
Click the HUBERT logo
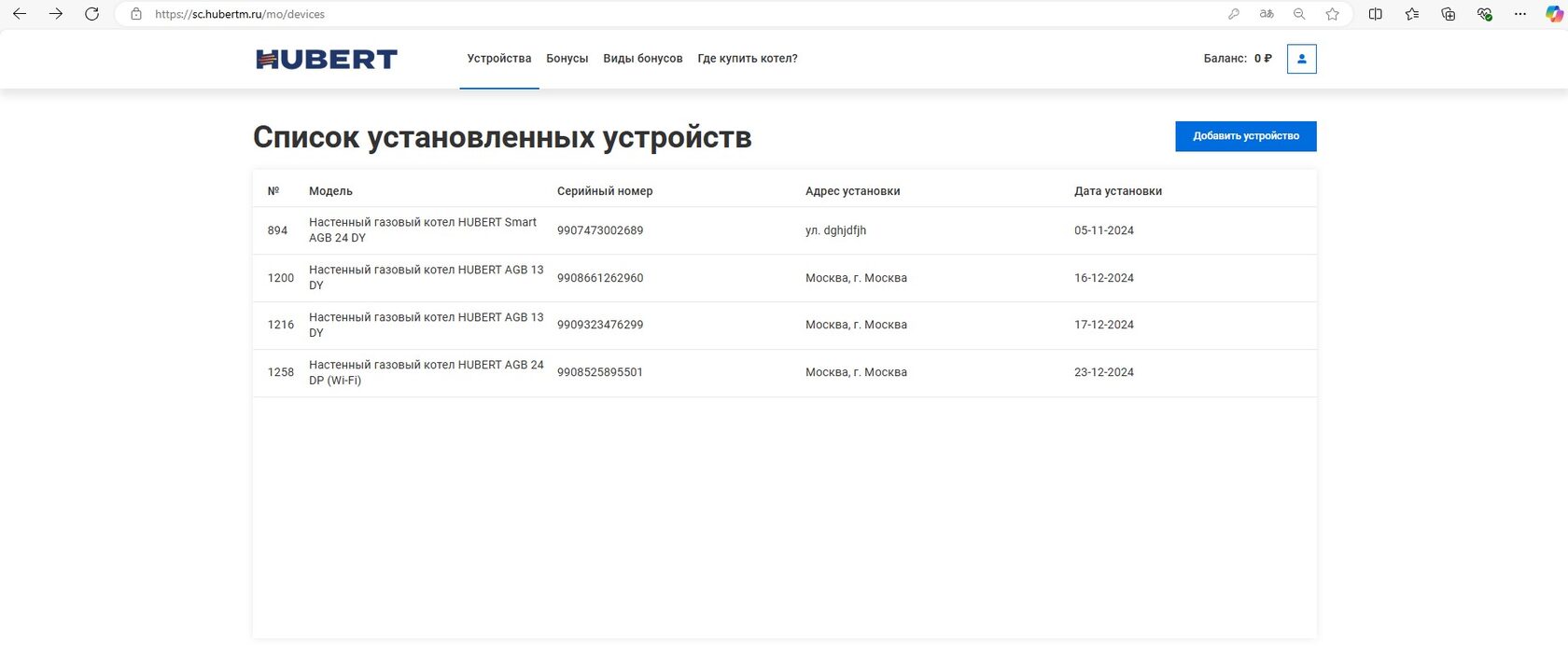tap(327, 59)
